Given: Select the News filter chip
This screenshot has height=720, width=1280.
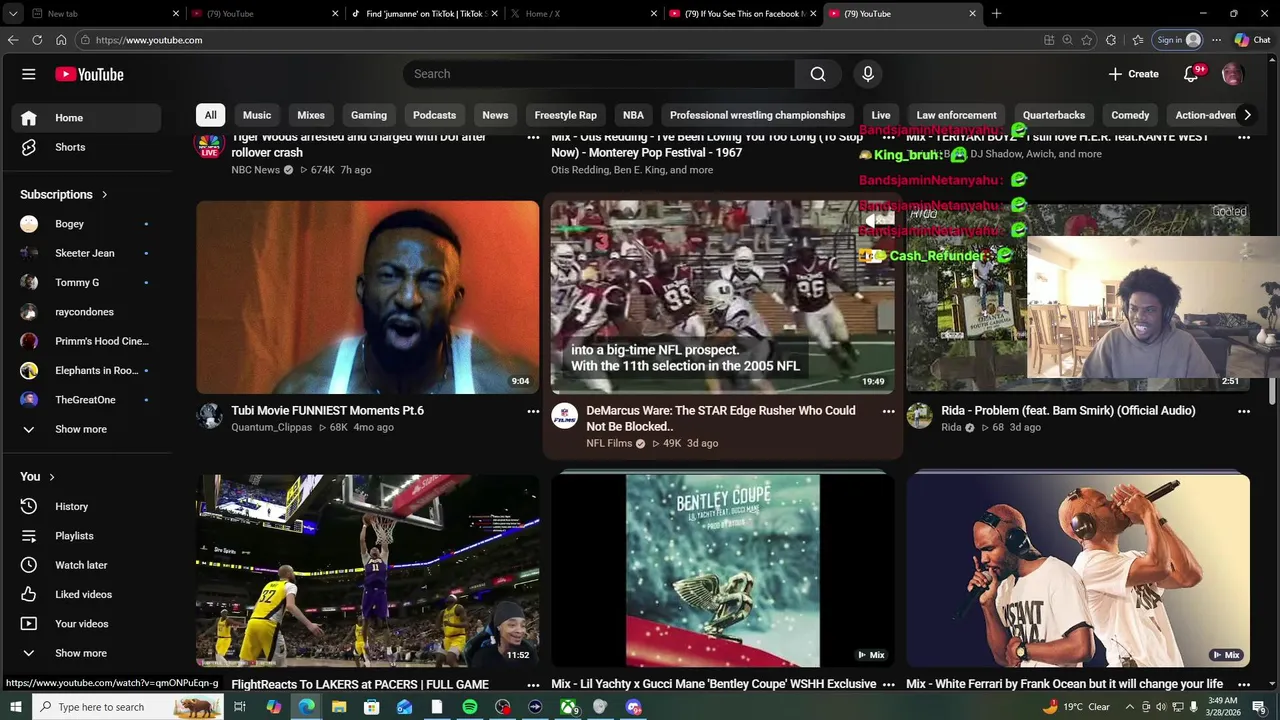Looking at the screenshot, I should (495, 115).
